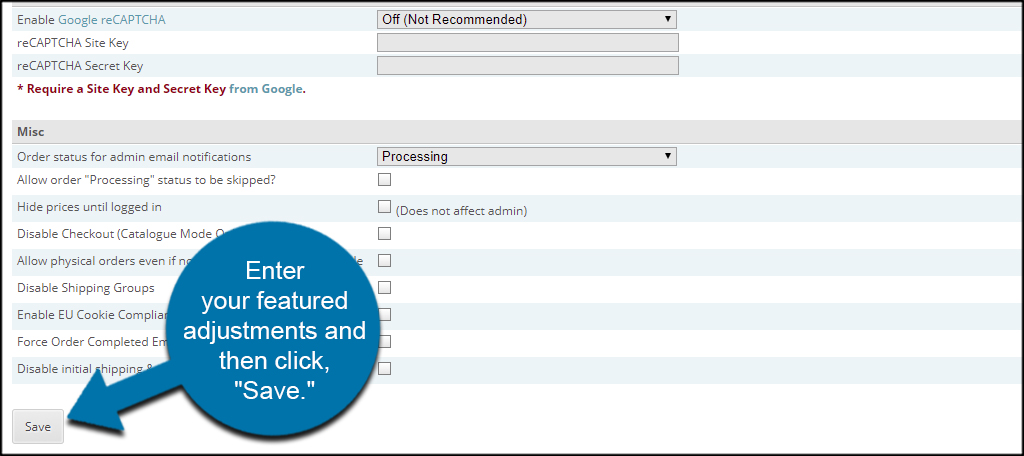Image resolution: width=1024 pixels, height=456 pixels.
Task: Click the Save button
Action: tap(38, 427)
